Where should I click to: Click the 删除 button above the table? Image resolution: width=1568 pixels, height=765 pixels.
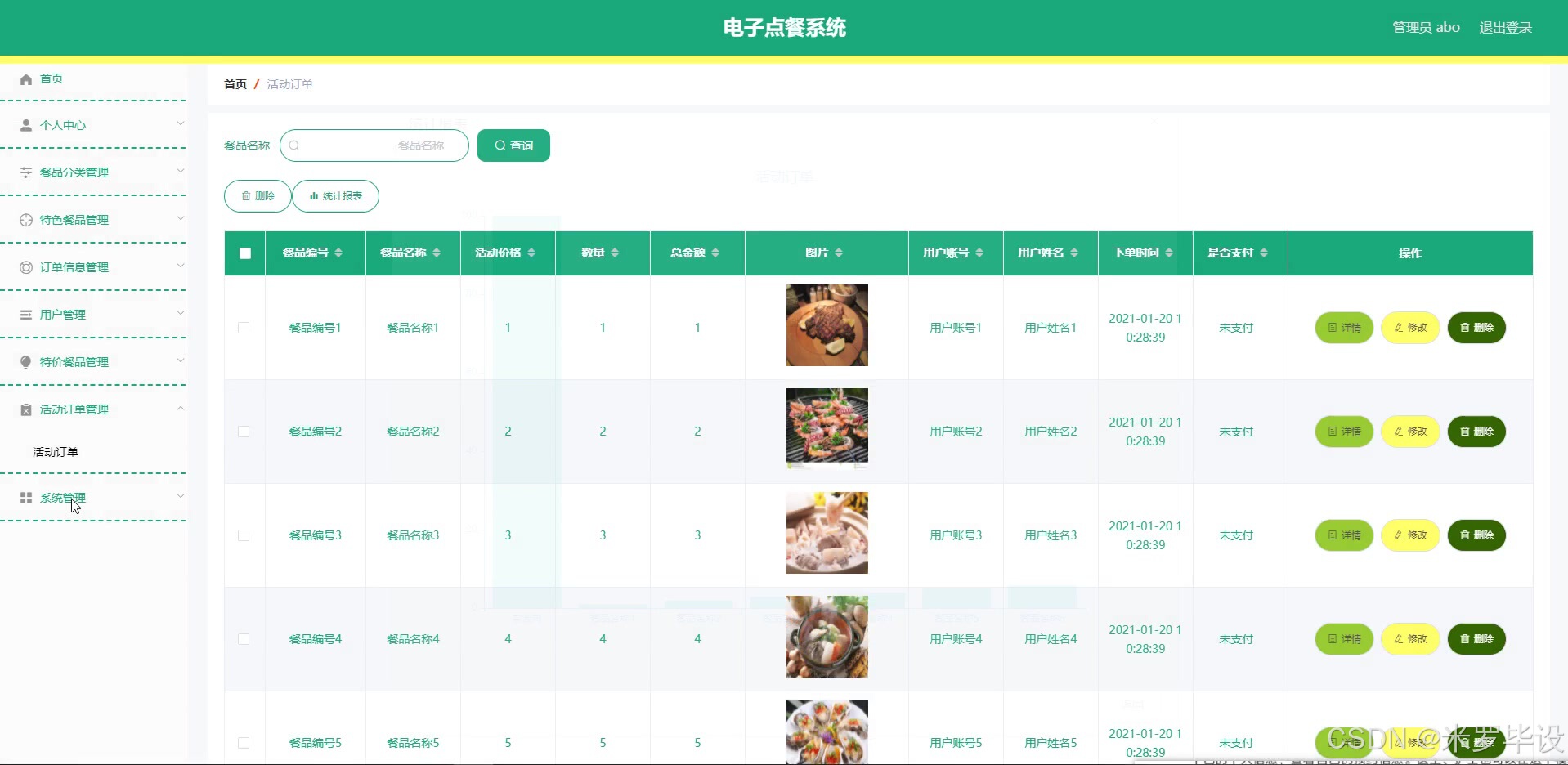(x=258, y=196)
